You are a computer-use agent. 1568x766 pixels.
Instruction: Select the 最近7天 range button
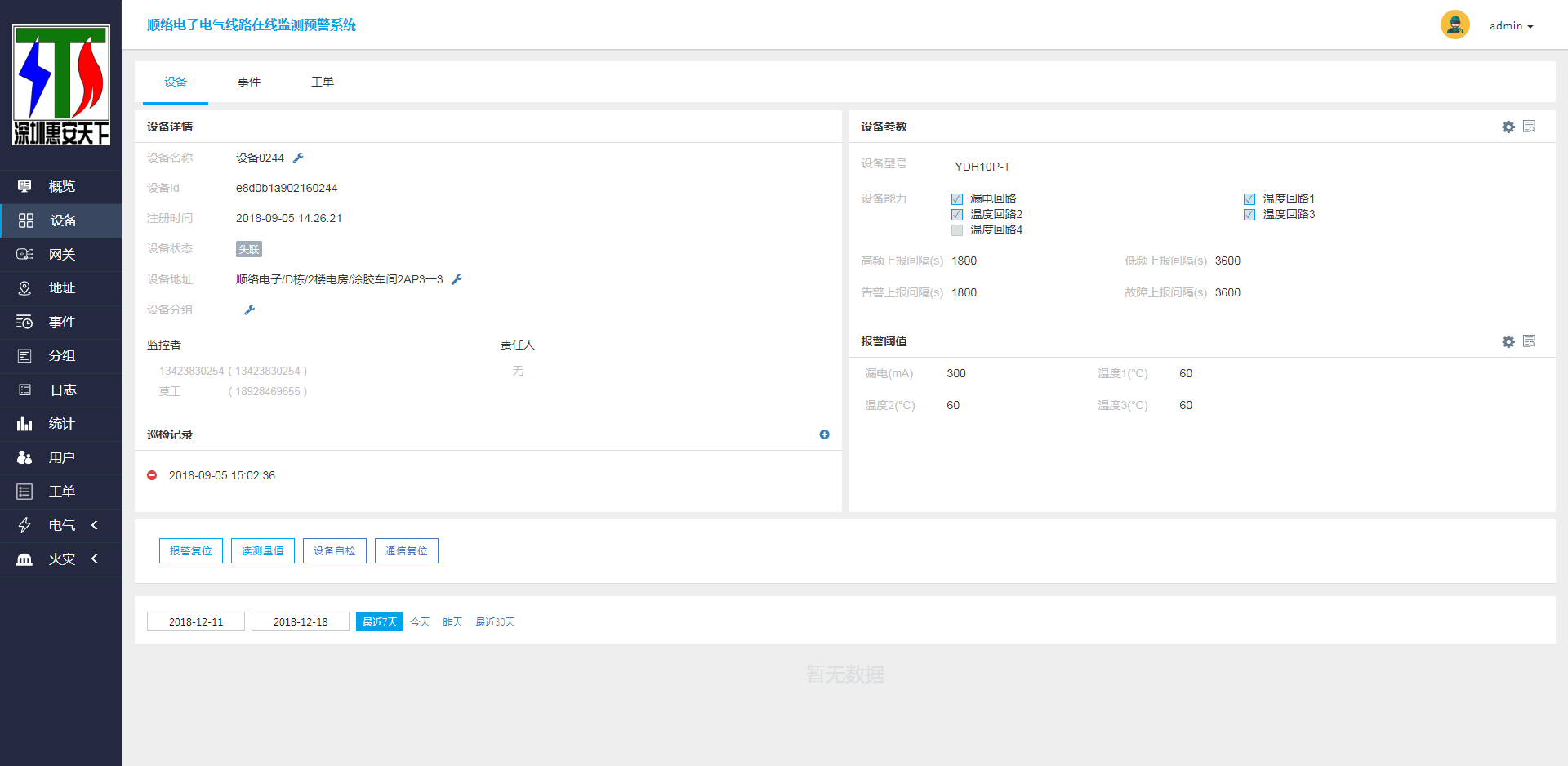click(380, 621)
